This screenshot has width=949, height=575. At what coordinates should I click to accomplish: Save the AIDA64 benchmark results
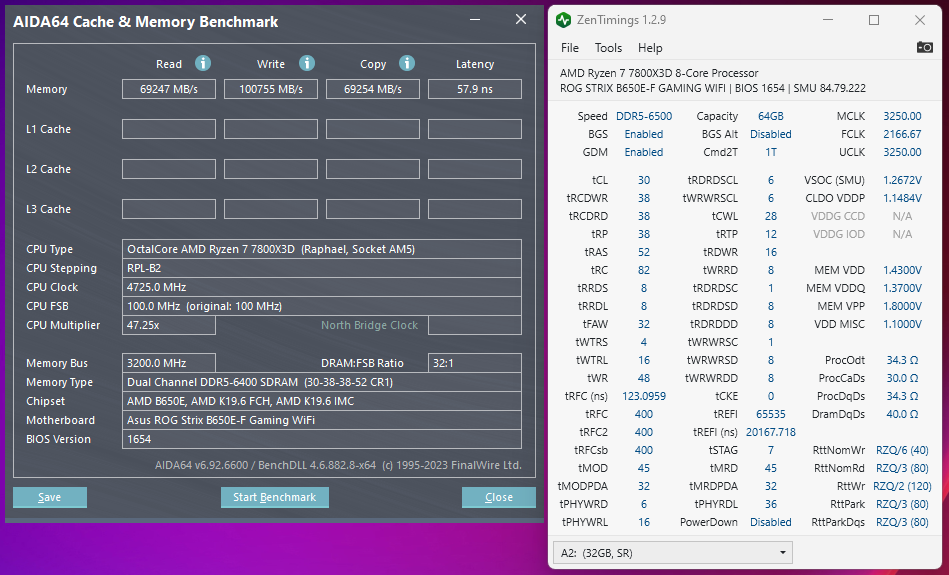click(x=50, y=497)
